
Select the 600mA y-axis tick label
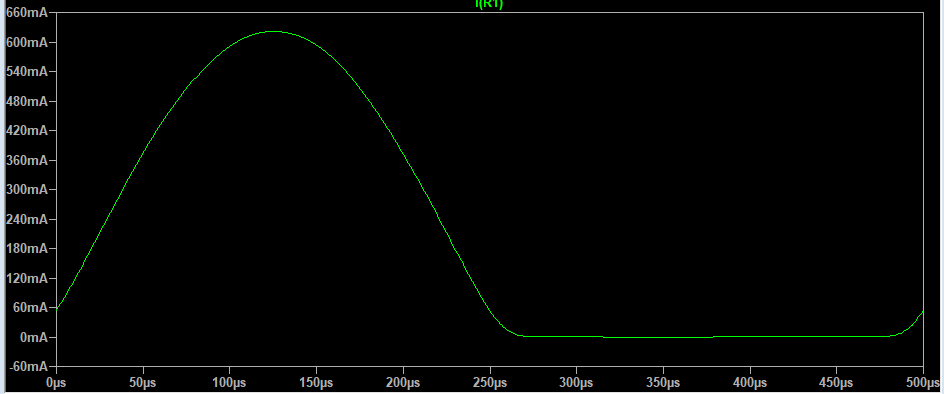pos(26,42)
